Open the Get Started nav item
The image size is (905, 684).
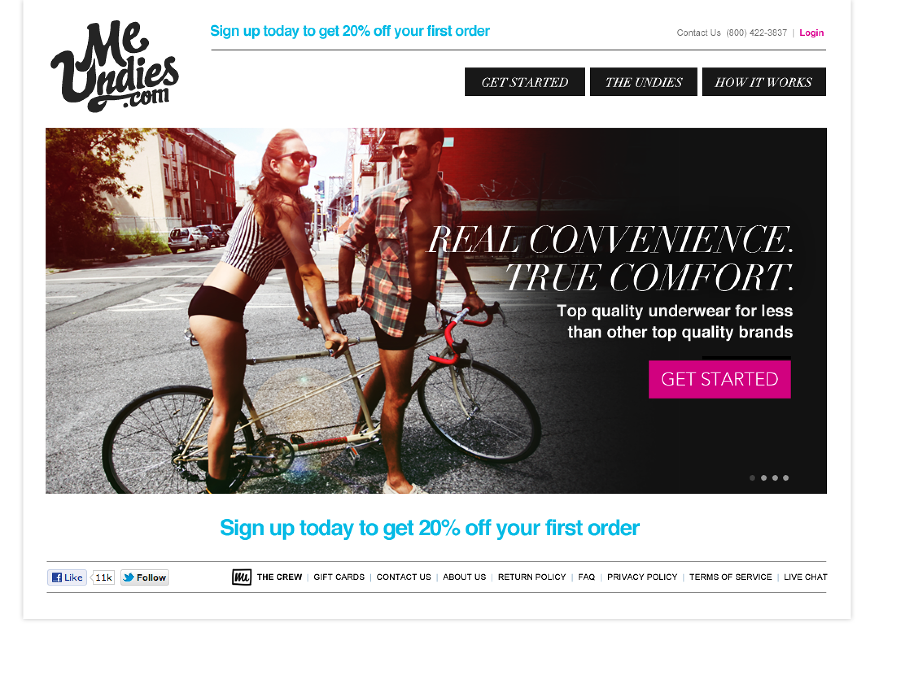point(525,82)
